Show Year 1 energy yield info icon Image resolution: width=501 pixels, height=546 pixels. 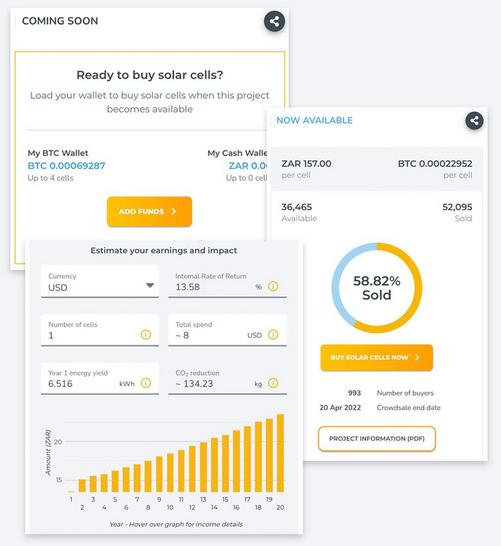(x=146, y=383)
